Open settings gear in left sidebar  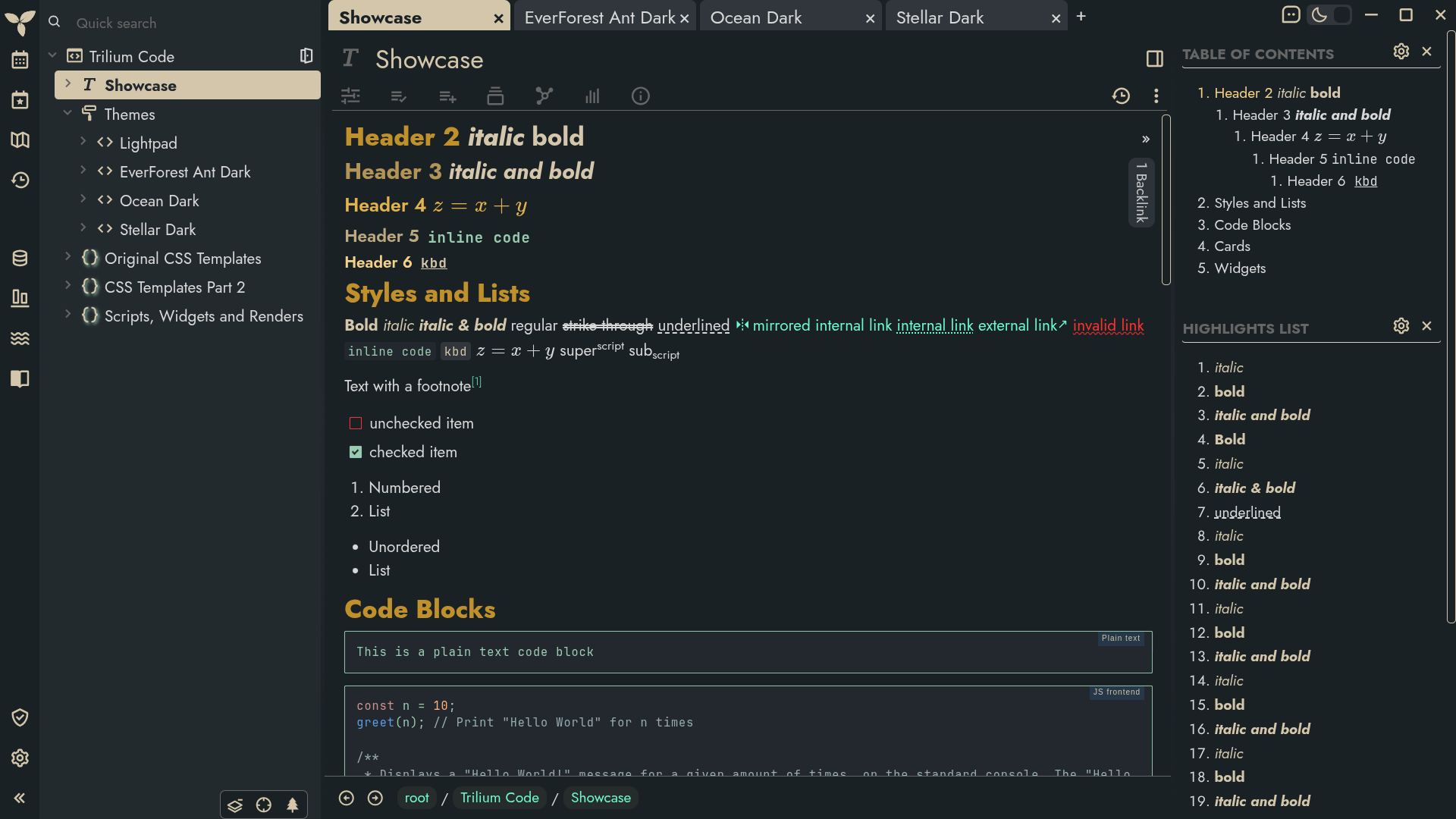pyautogui.click(x=20, y=758)
